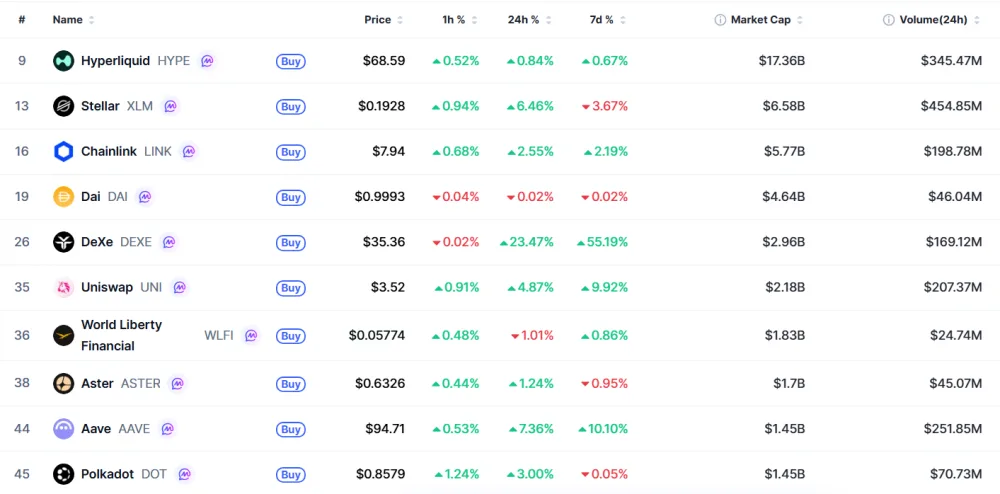Open the Stellar coin logo
This screenshot has width=1000, height=494.
click(64, 106)
